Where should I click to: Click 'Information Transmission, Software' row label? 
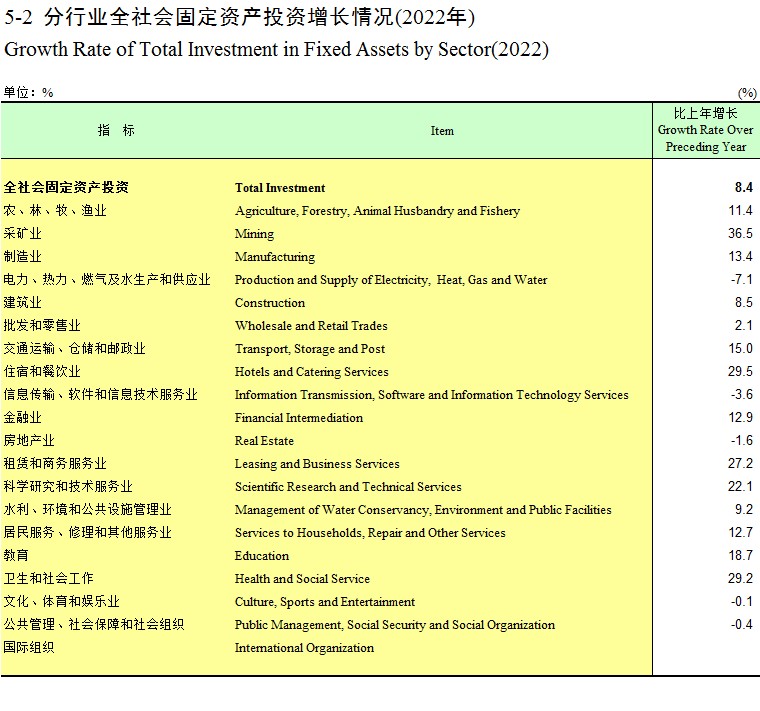[431, 395]
